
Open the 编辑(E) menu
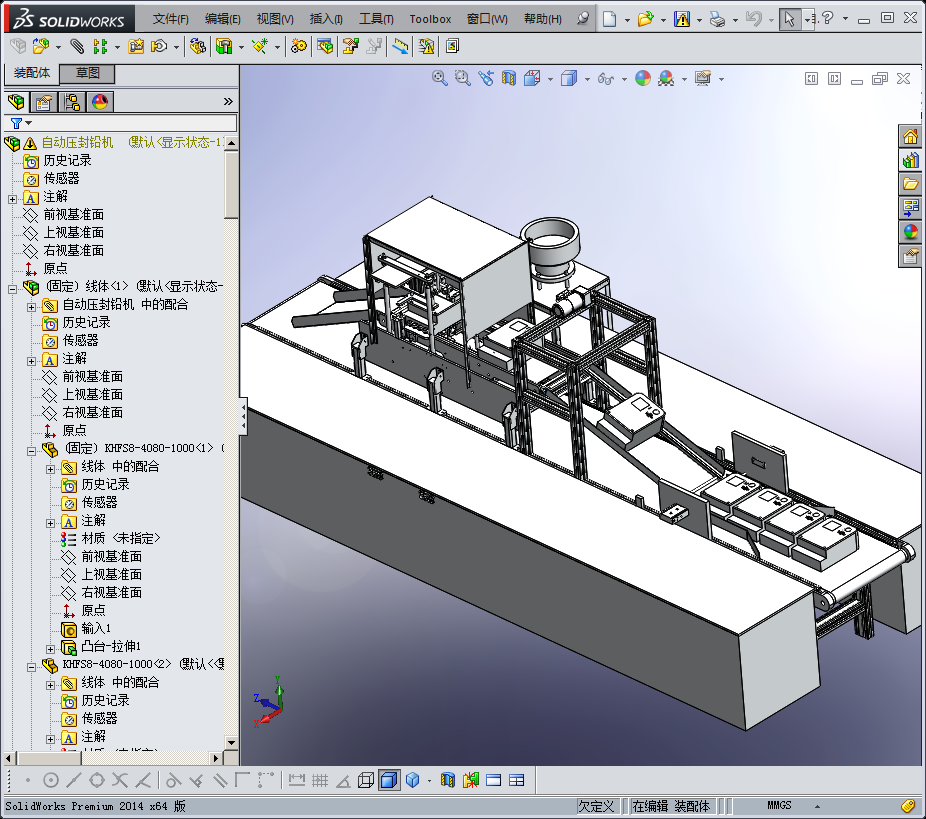223,19
